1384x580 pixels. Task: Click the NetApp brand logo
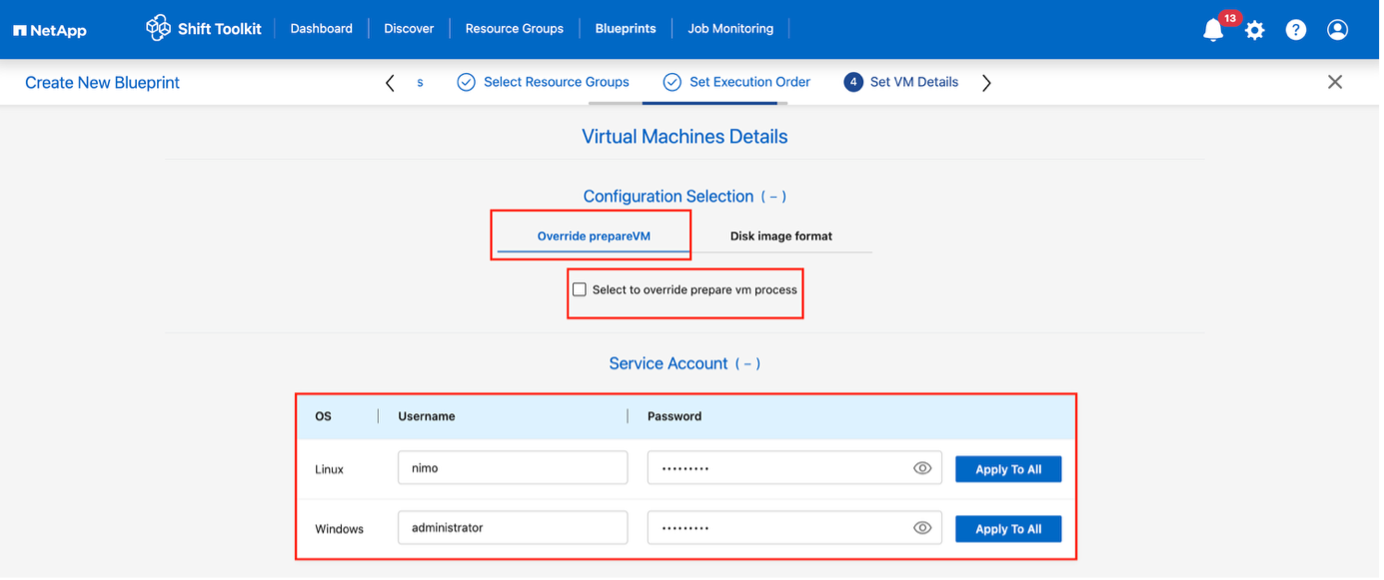[49, 29]
